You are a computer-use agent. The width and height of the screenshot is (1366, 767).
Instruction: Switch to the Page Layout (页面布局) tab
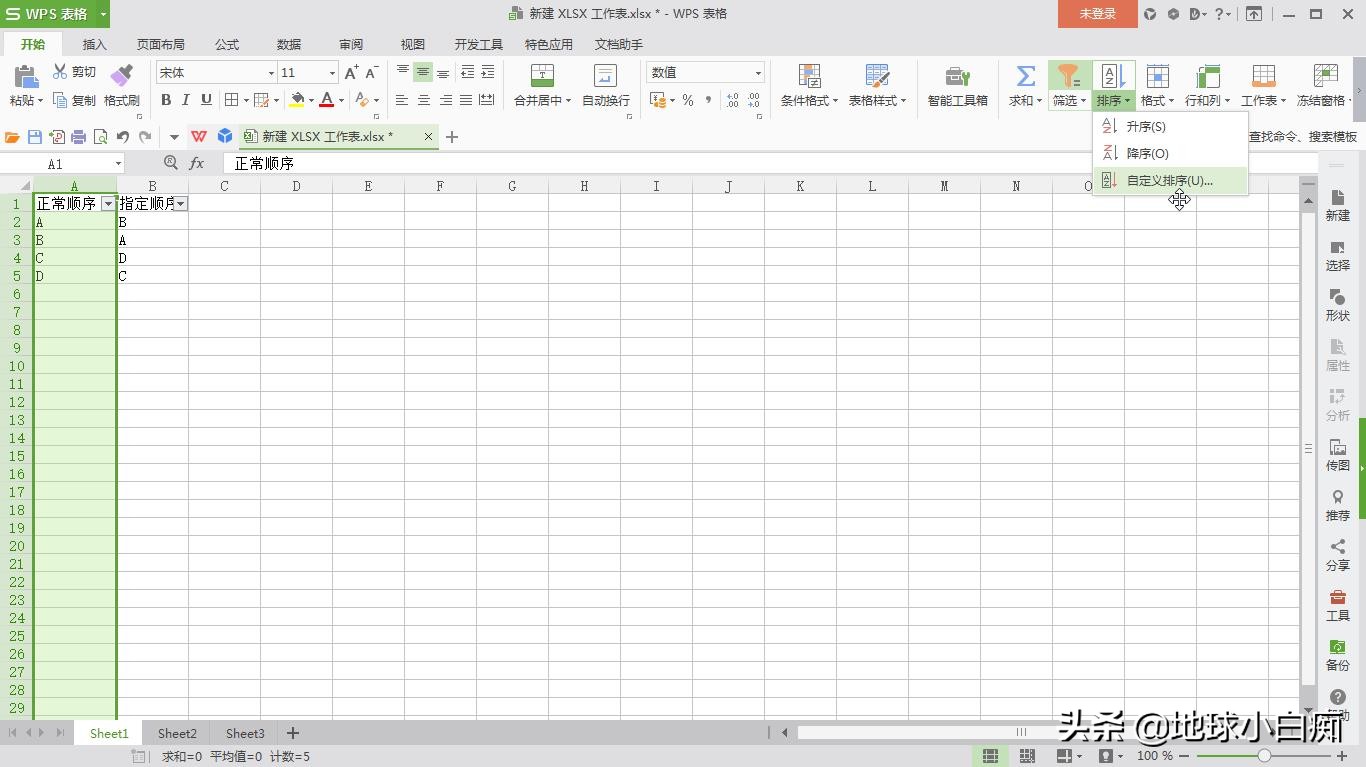click(160, 44)
